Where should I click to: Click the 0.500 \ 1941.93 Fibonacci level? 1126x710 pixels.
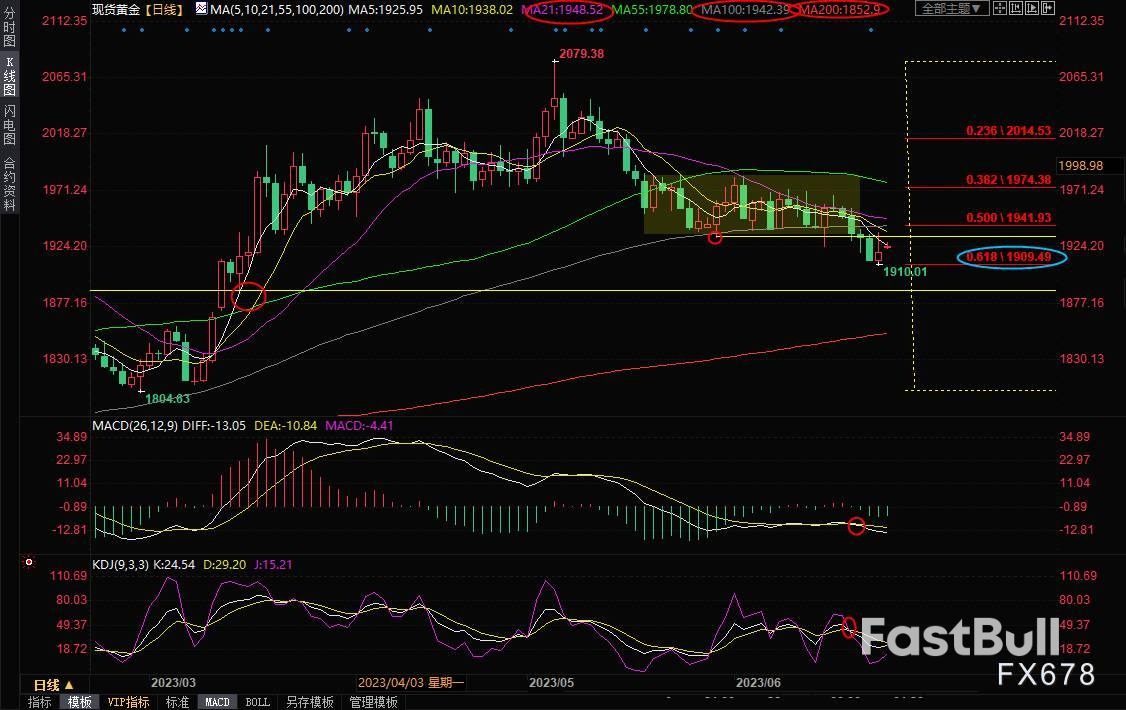1008,218
